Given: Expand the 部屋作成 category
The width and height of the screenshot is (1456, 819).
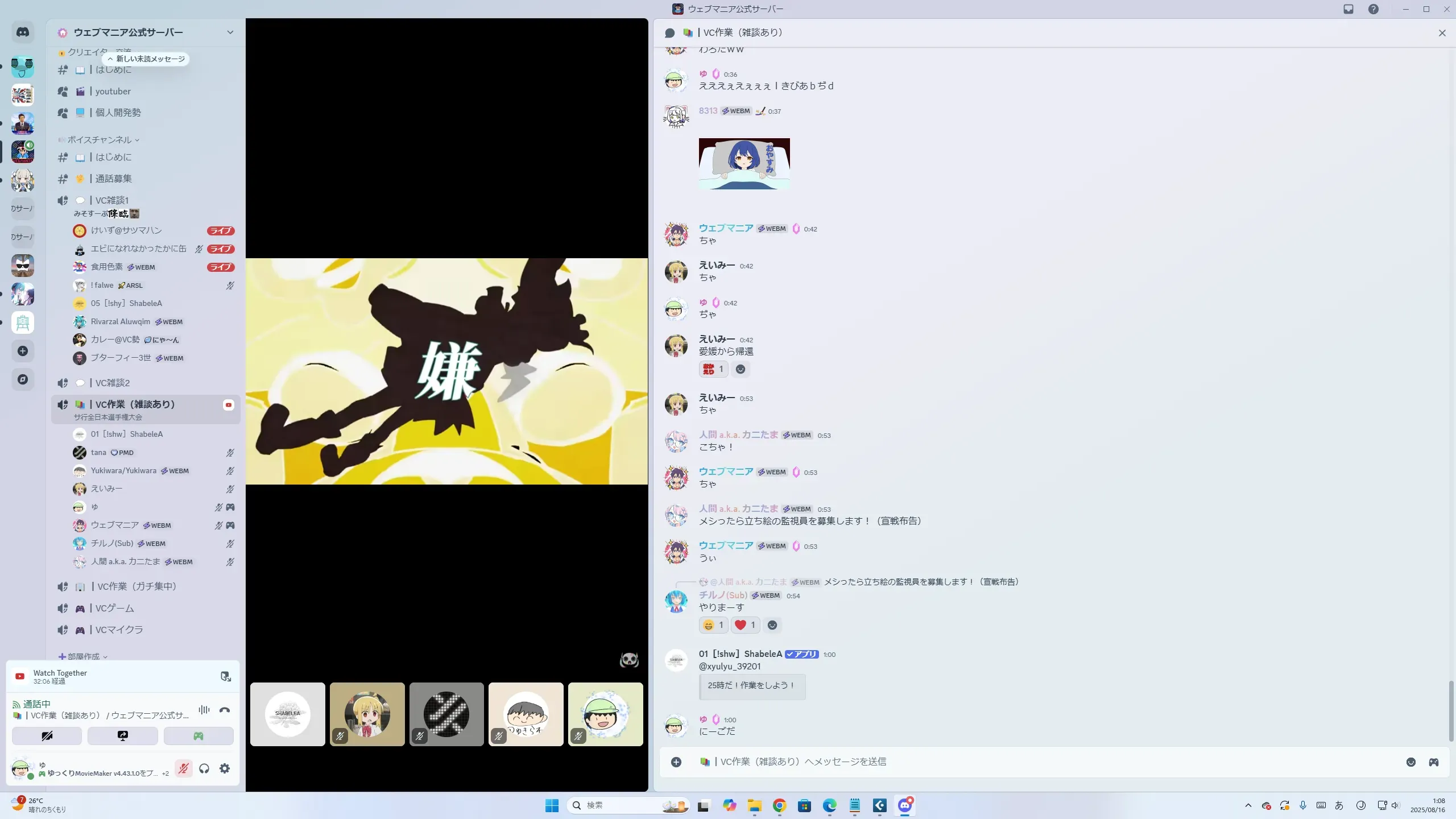Looking at the screenshot, I should (x=84, y=656).
